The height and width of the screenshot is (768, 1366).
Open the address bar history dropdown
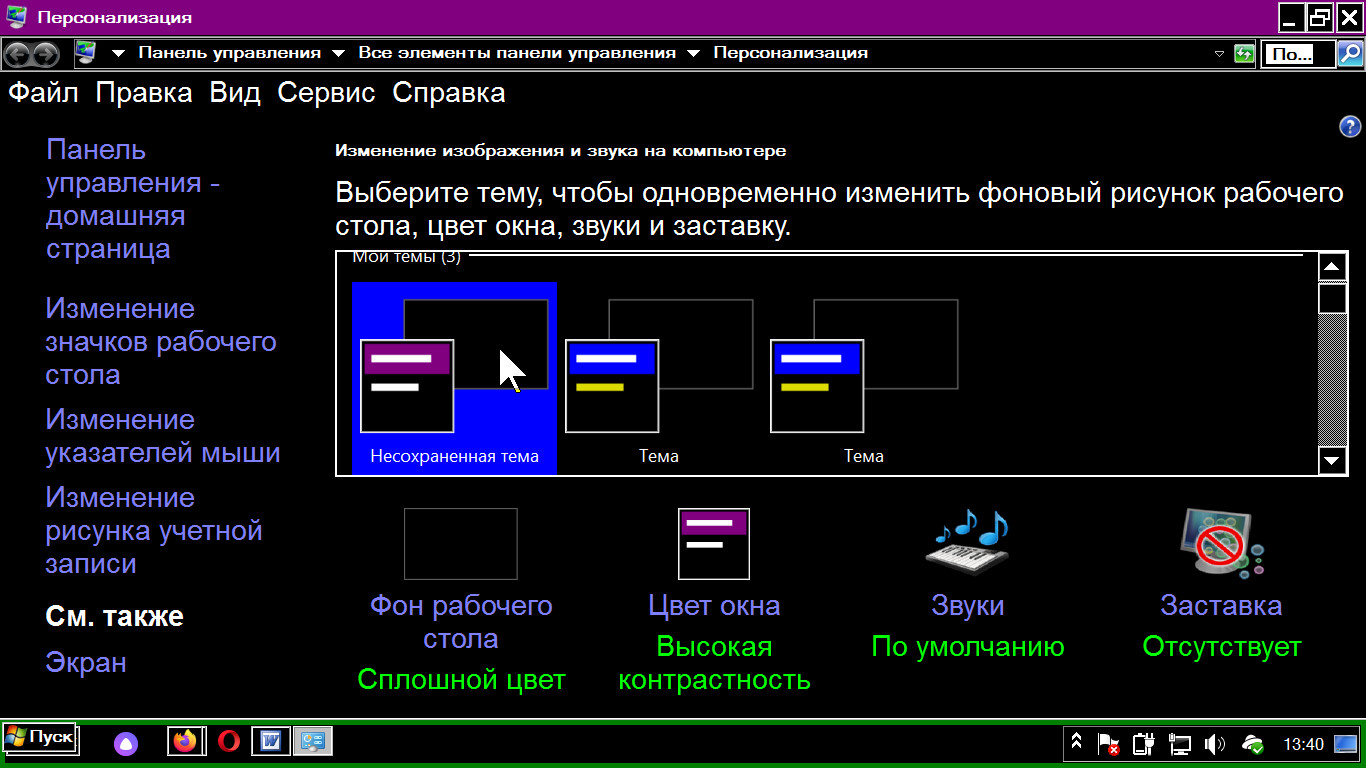pyautogui.click(x=1218, y=53)
